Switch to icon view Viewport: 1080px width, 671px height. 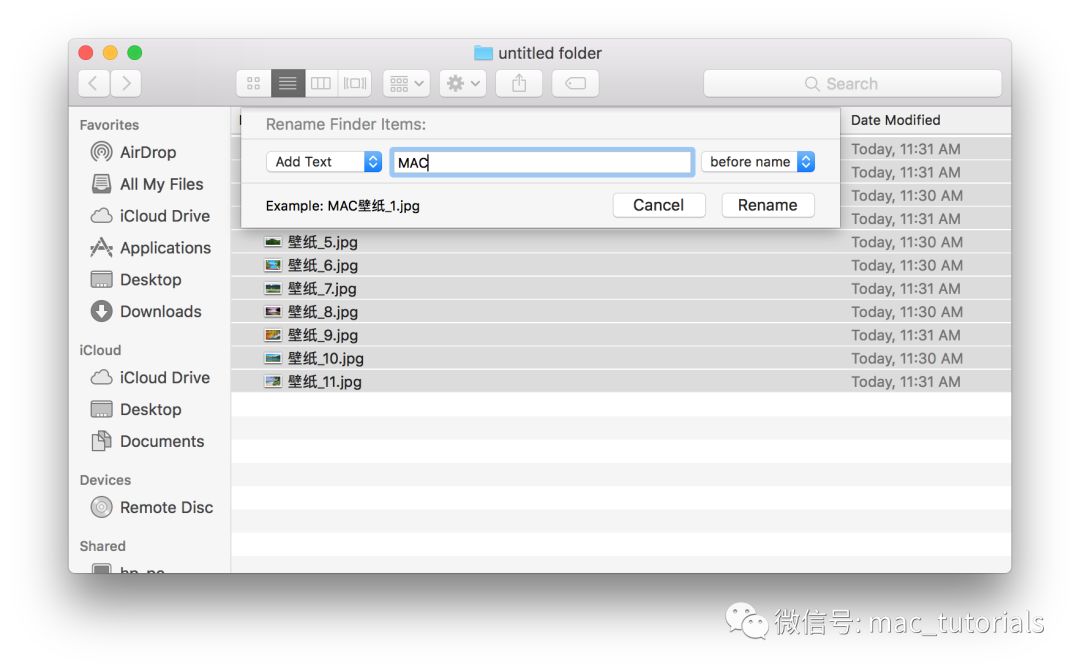tap(253, 84)
